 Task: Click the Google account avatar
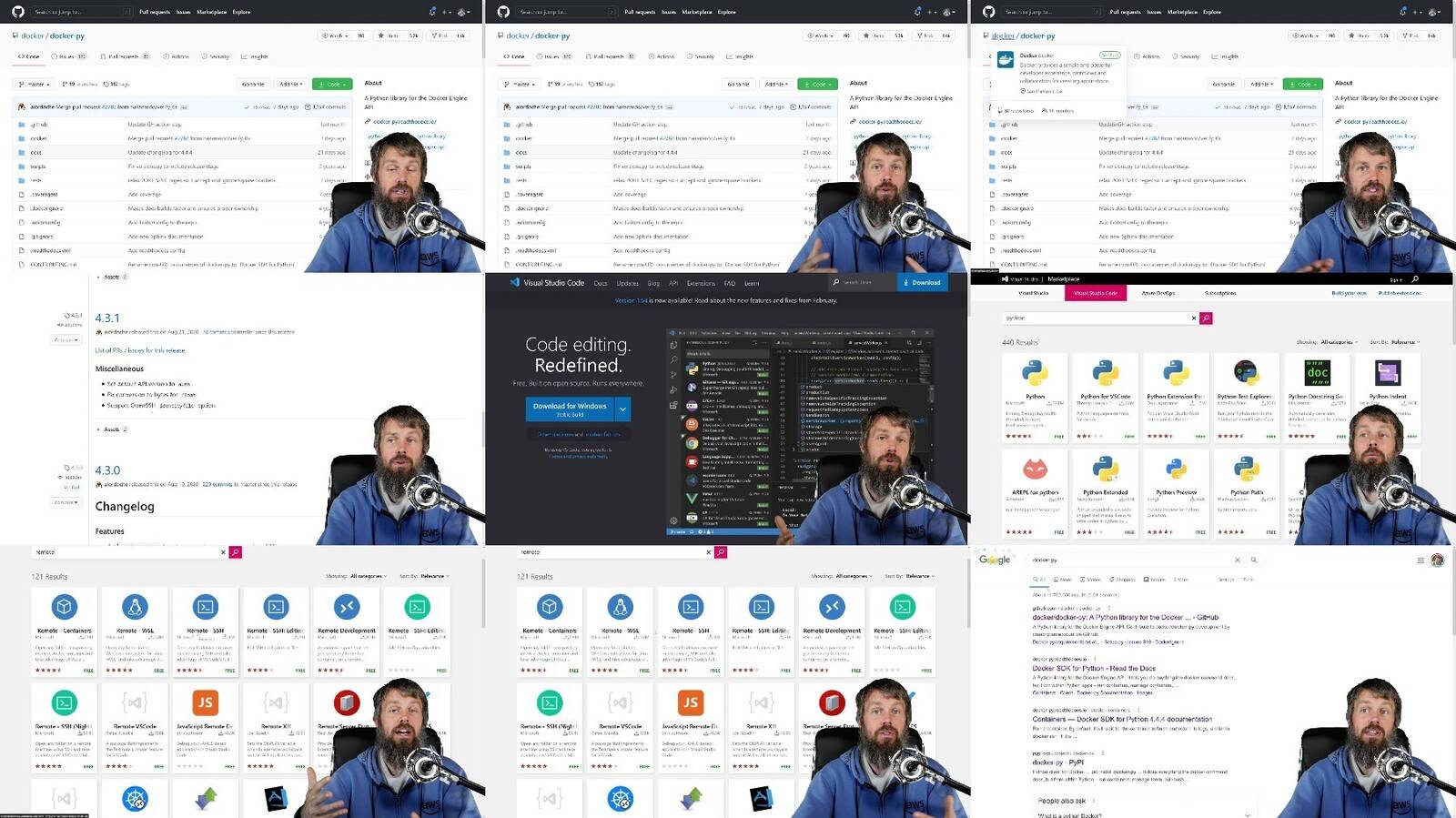click(1438, 560)
